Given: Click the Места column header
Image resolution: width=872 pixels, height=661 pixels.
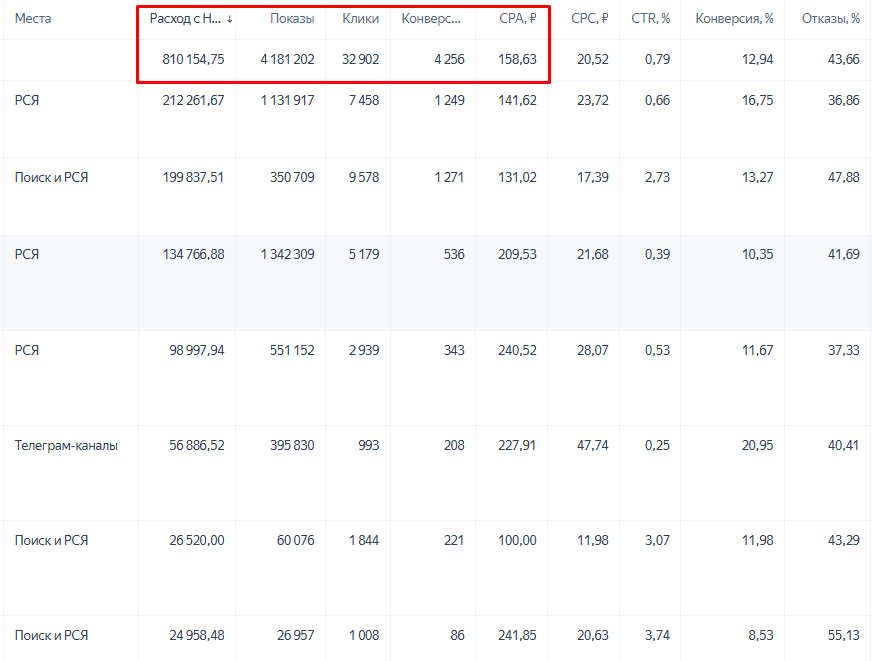Looking at the screenshot, I should (33, 18).
